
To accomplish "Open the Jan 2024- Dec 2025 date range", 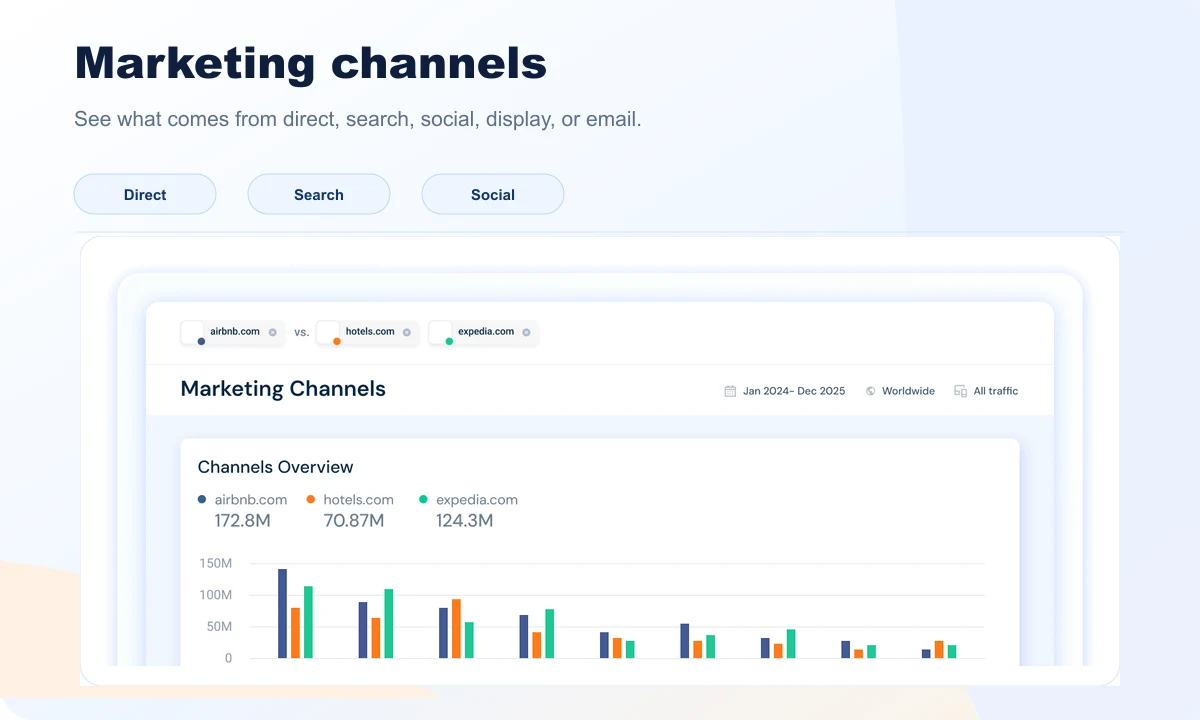I will (x=794, y=391).
